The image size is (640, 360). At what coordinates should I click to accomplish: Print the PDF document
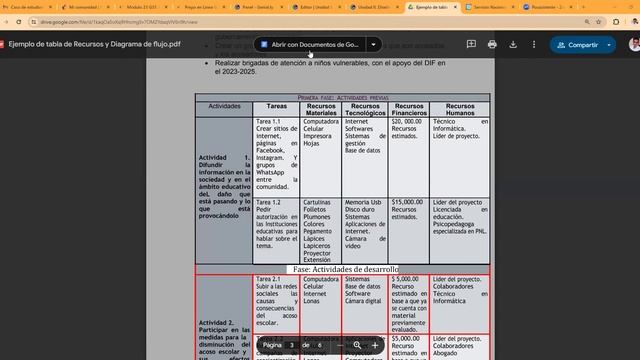(x=492, y=44)
